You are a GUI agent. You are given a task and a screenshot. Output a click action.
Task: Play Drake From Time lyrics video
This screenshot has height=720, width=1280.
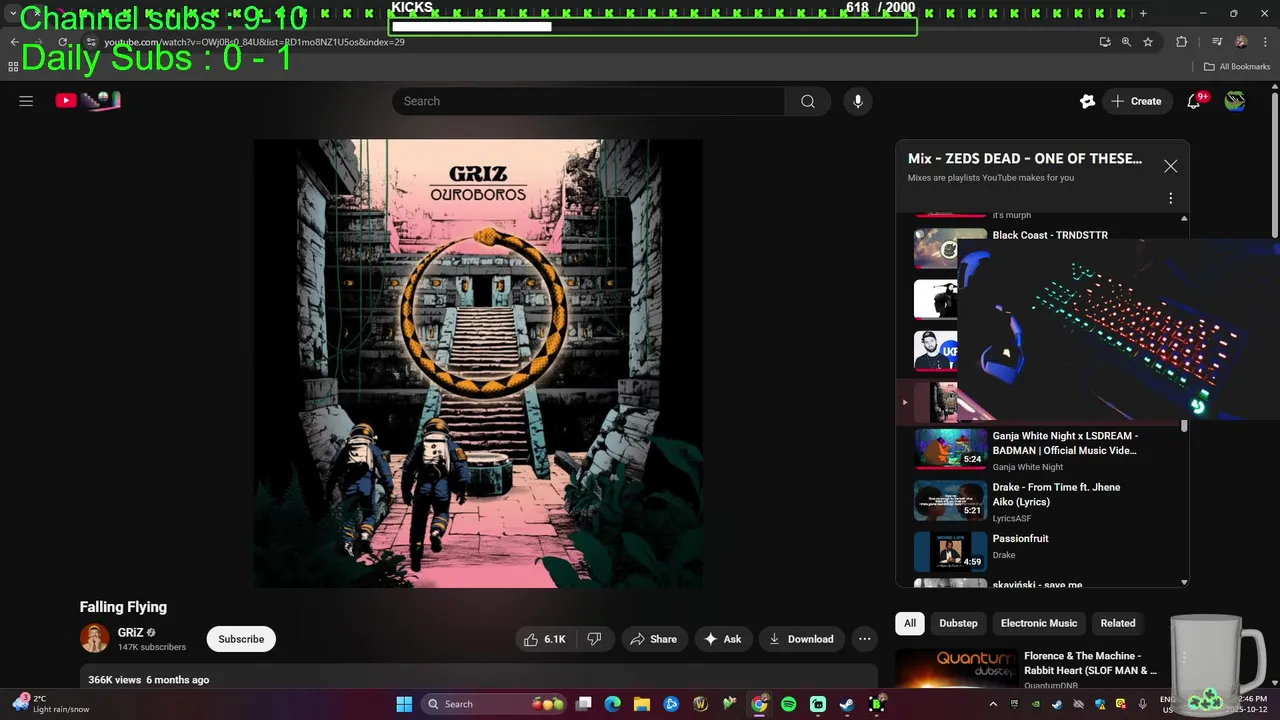(x=1040, y=501)
